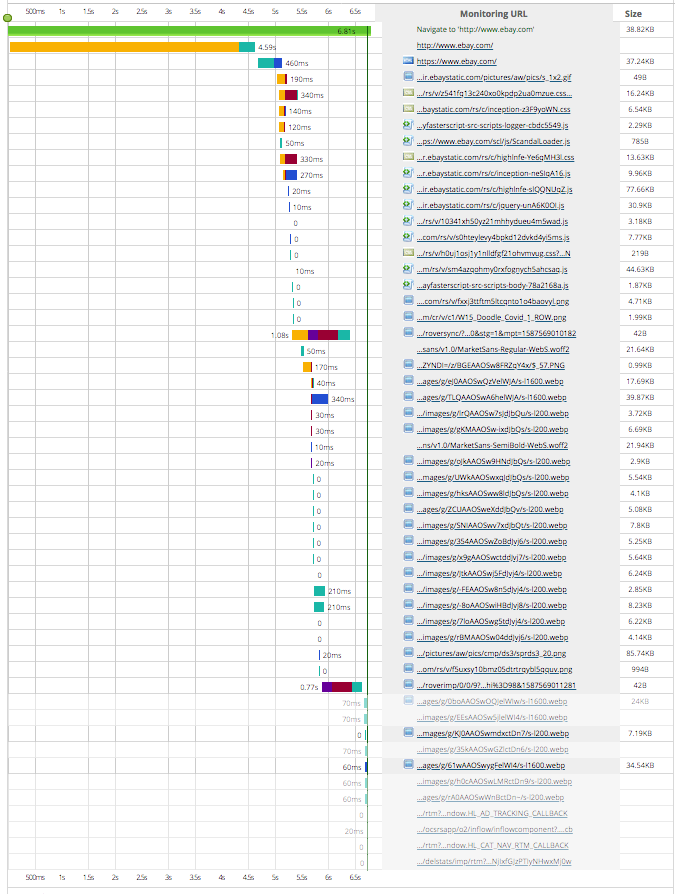Open the fxxj3ttftm5ltcqnto1o4baovyl.png link
Image resolution: width=683 pixels, height=894 pixels.
(x=493, y=301)
